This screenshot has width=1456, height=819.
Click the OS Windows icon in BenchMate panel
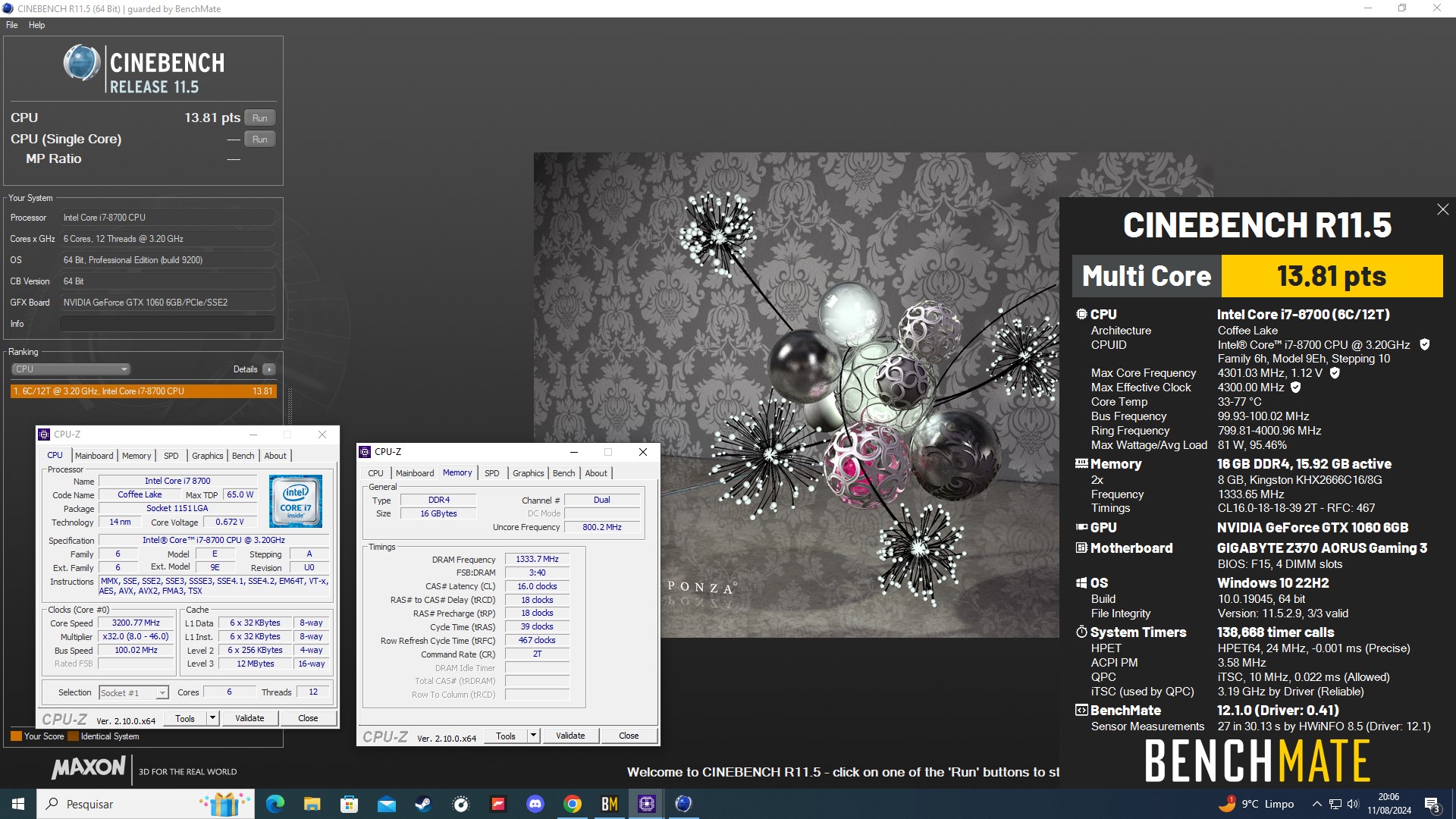point(1081,582)
